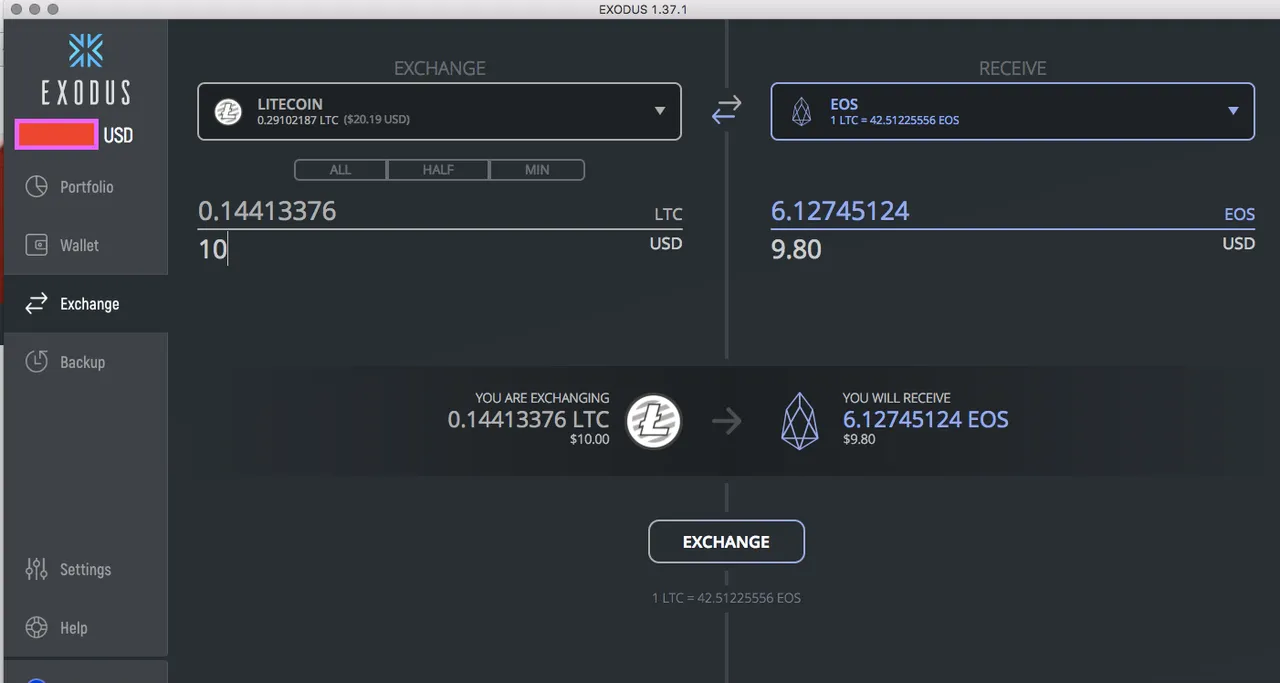Click the Wallet icon in sidebar
1280x683 pixels.
click(36, 245)
